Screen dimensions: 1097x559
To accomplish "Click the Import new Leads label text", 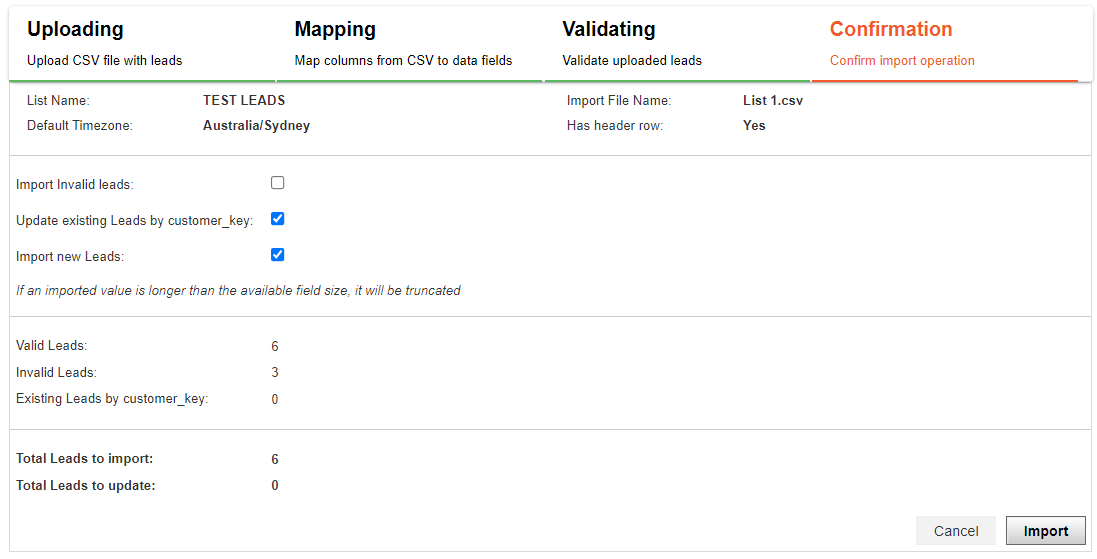I will coord(70,257).
